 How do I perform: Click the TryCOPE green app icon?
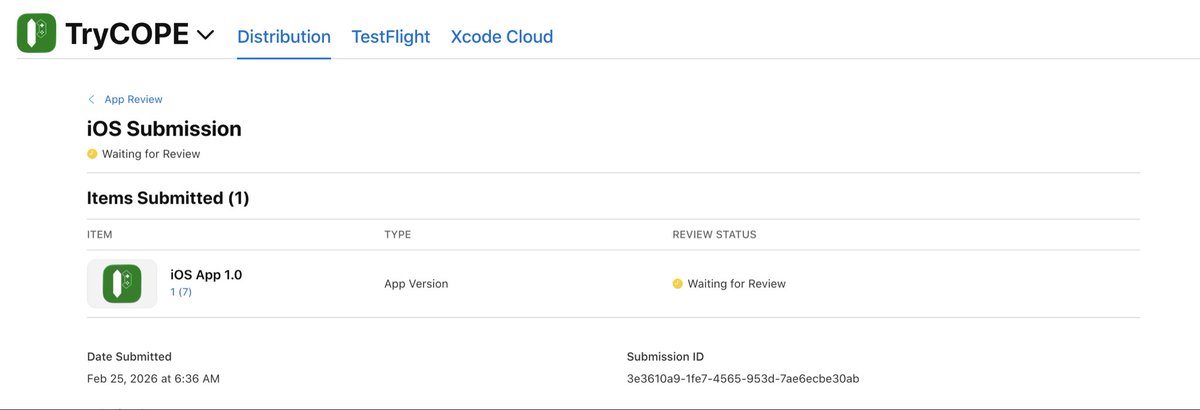36,34
